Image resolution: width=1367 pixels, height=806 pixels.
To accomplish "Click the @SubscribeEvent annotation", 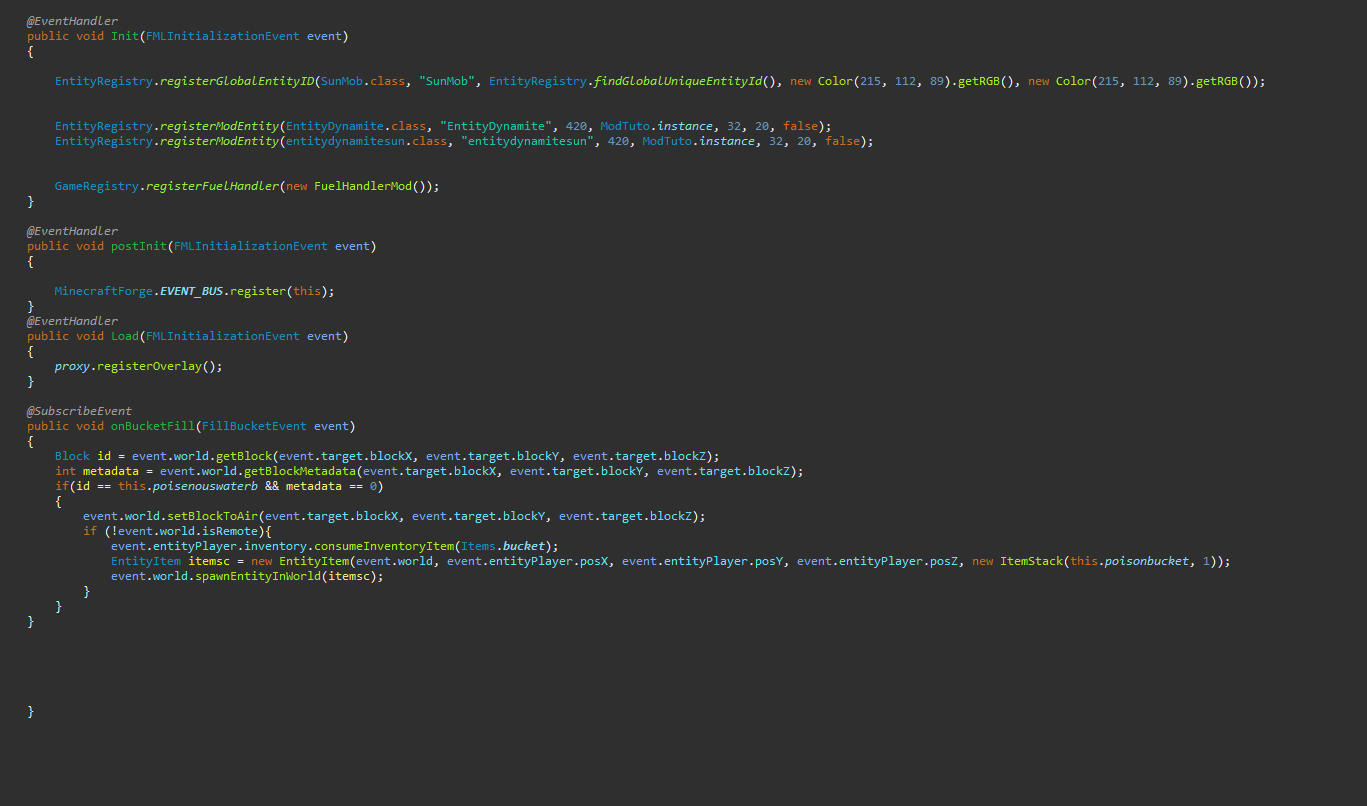I will point(79,411).
